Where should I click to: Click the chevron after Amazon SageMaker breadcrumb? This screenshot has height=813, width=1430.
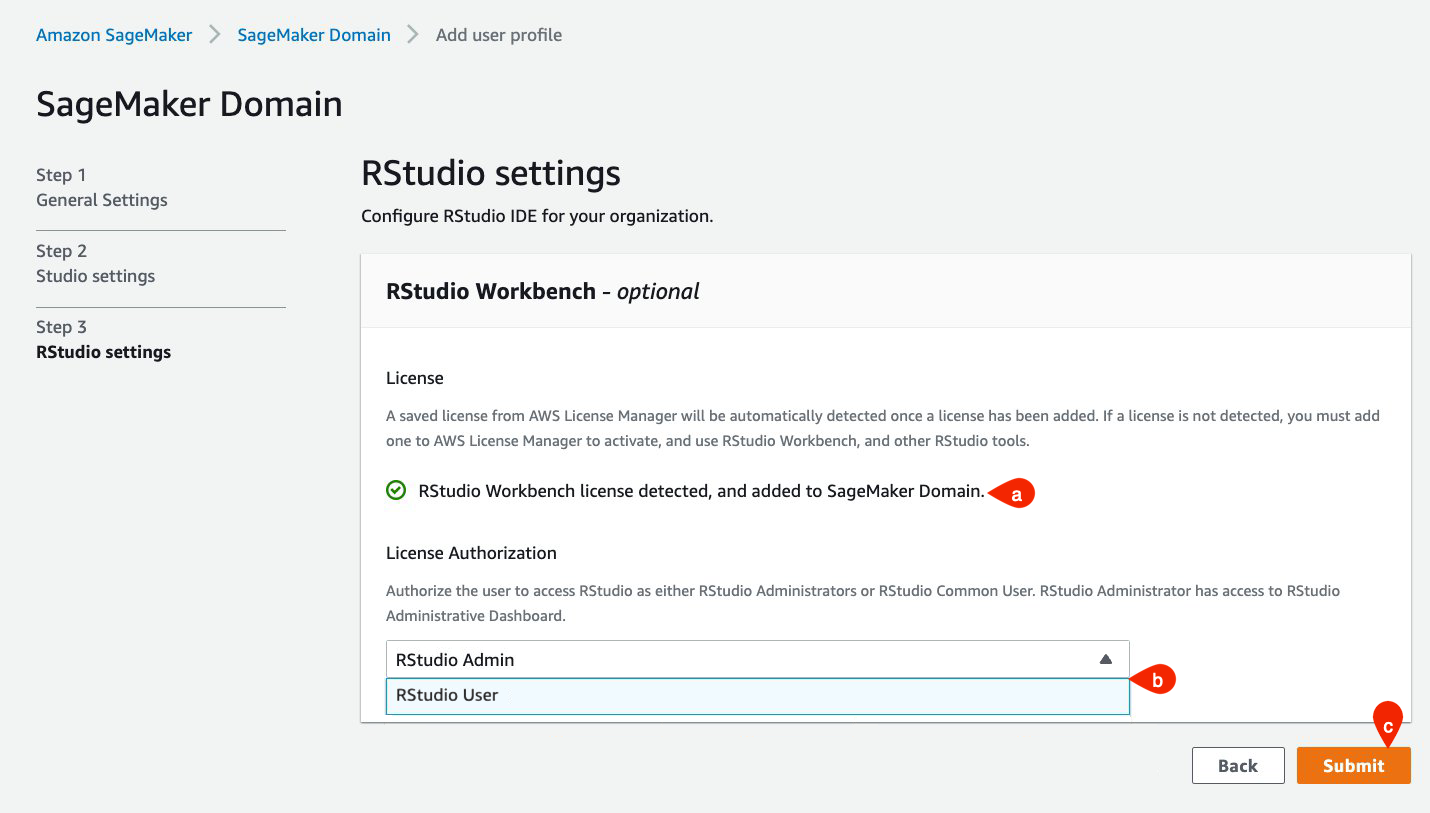pos(214,35)
